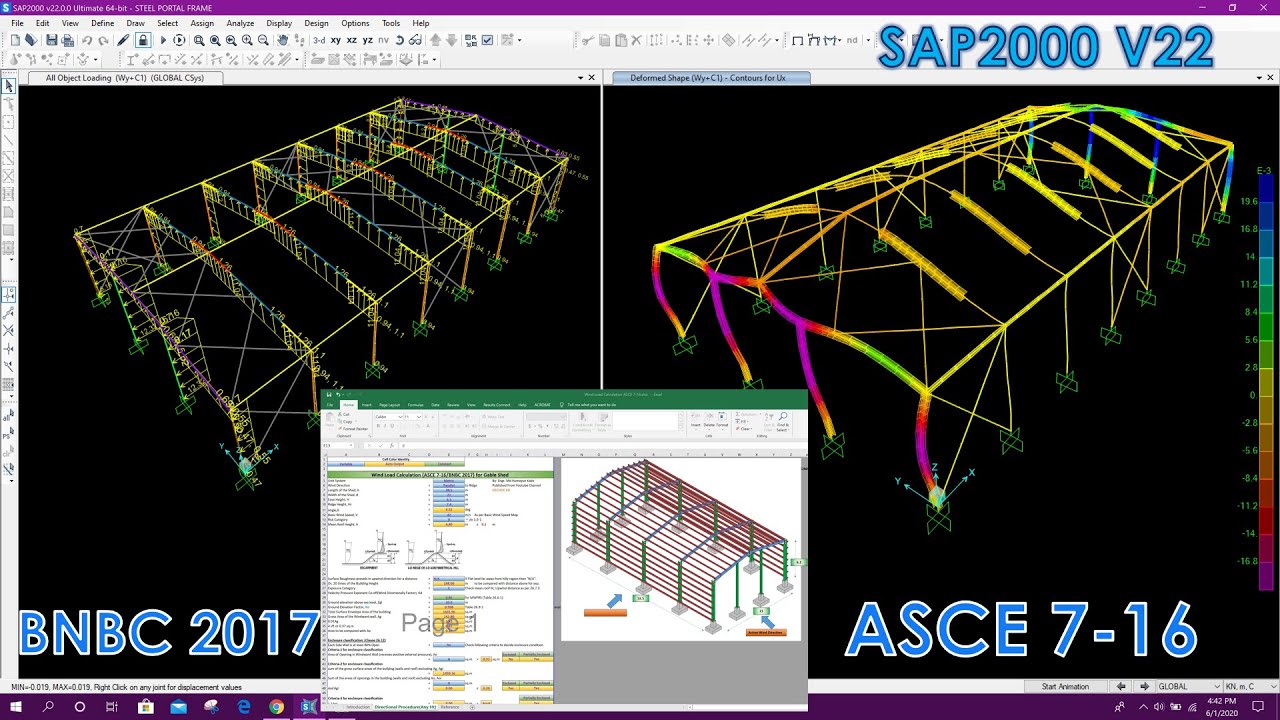
Task: Click the Run Analysis play icon
Action: pos(163,40)
